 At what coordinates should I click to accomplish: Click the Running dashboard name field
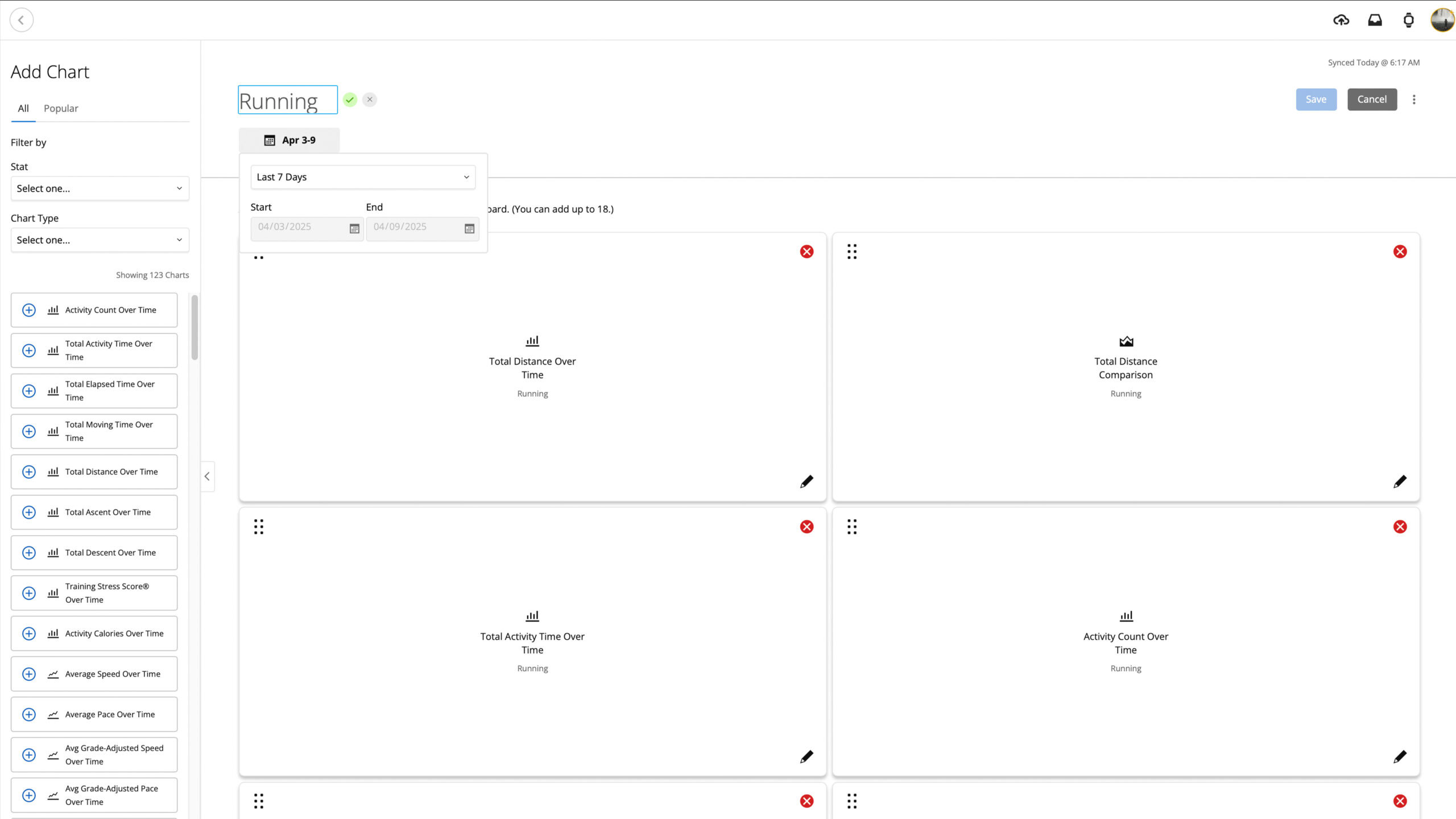[x=287, y=100]
